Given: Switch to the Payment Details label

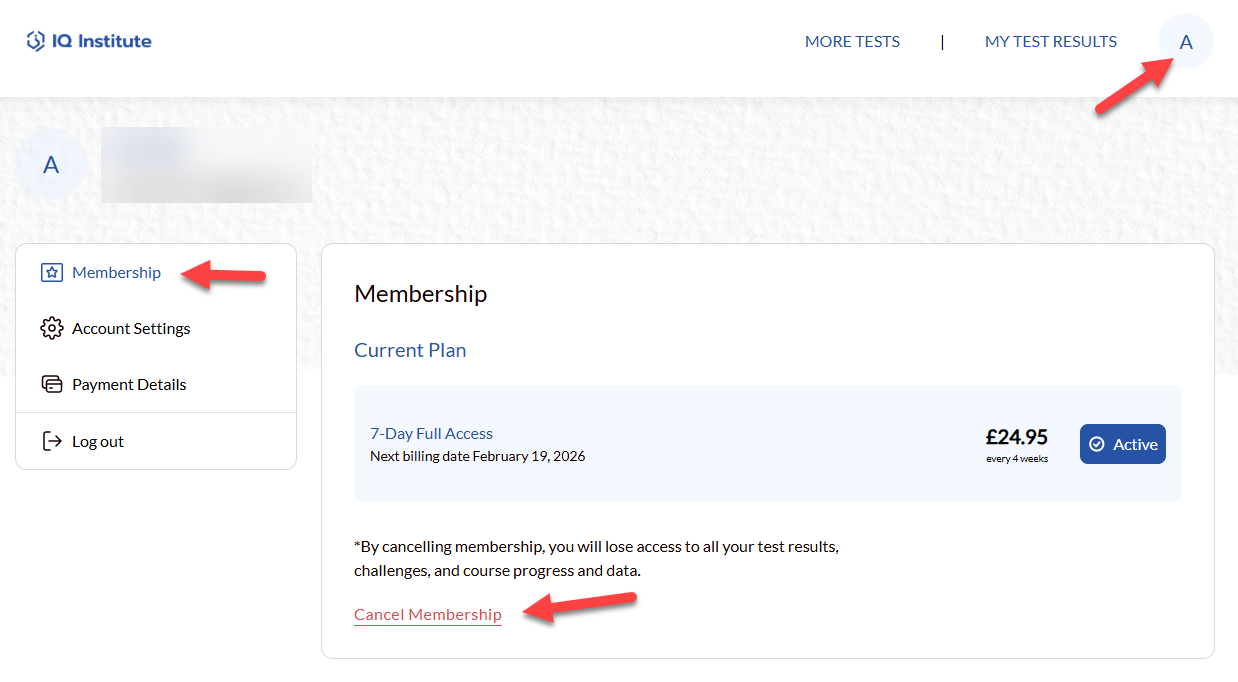Looking at the screenshot, I should (x=129, y=384).
